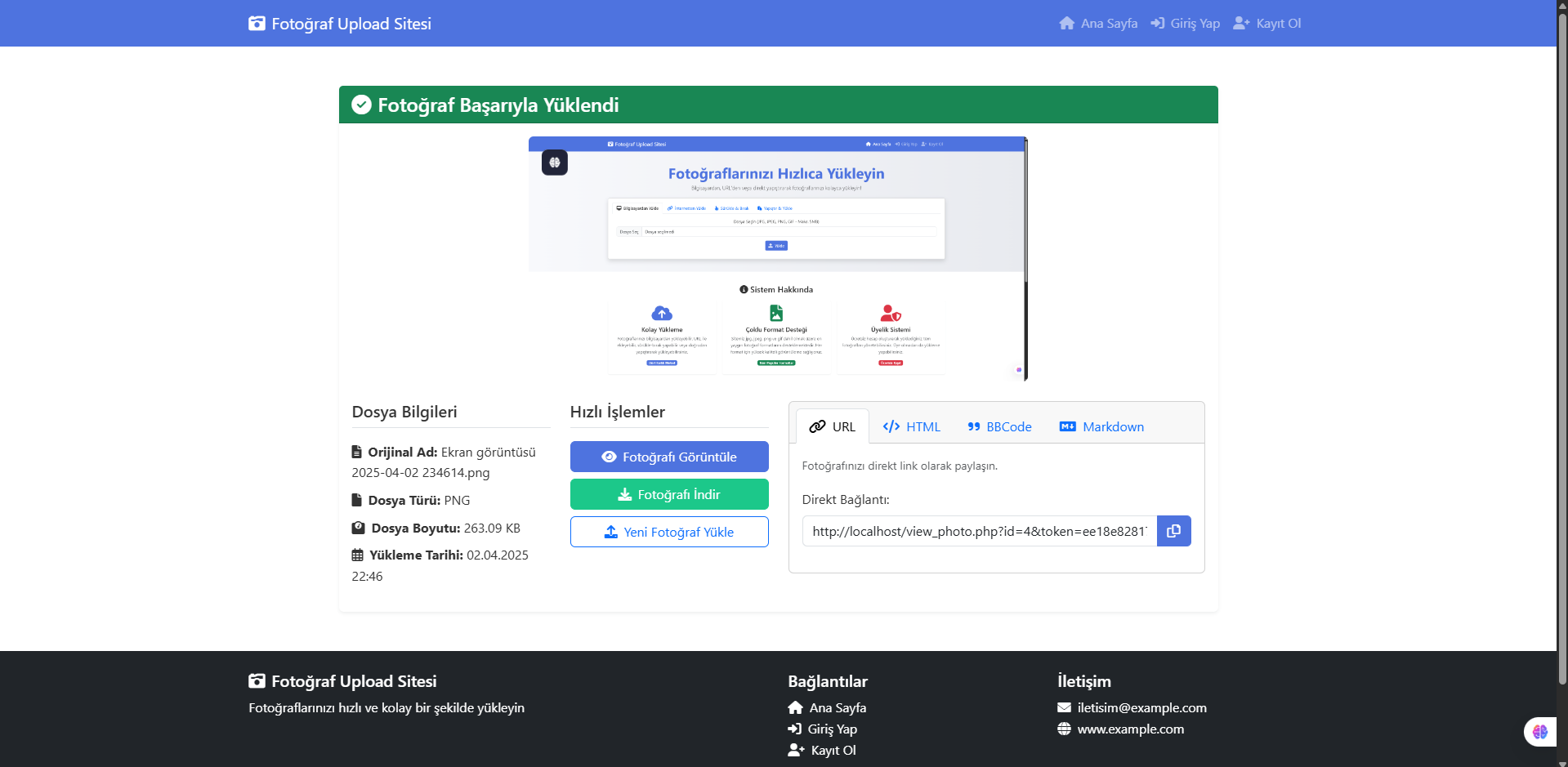Screen dimensions: 1568x767
Task: Open the BBCode tab
Action: point(999,426)
